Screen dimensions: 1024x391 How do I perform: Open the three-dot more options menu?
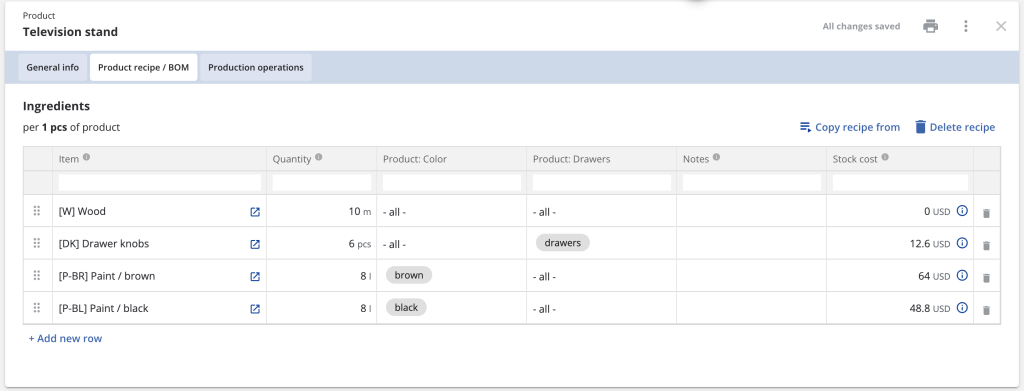point(966,27)
